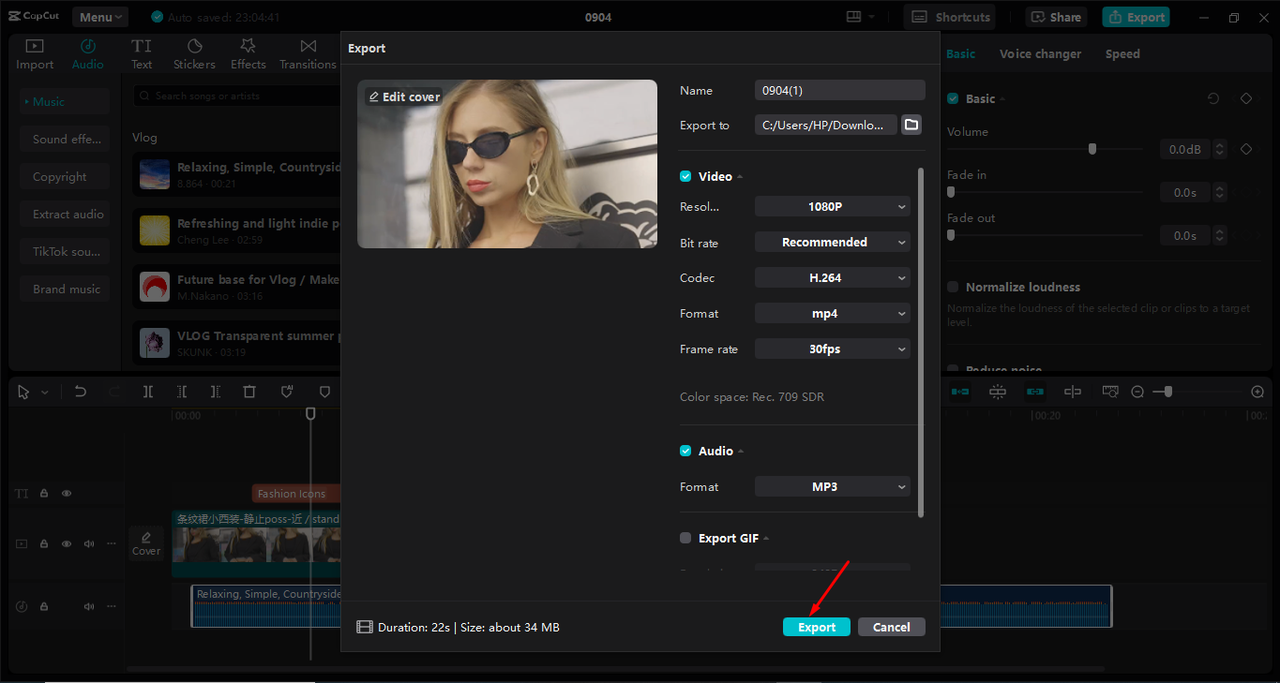Click the top-right Export button in title bar
Screen dimensions: 1280x683
point(1136,17)
